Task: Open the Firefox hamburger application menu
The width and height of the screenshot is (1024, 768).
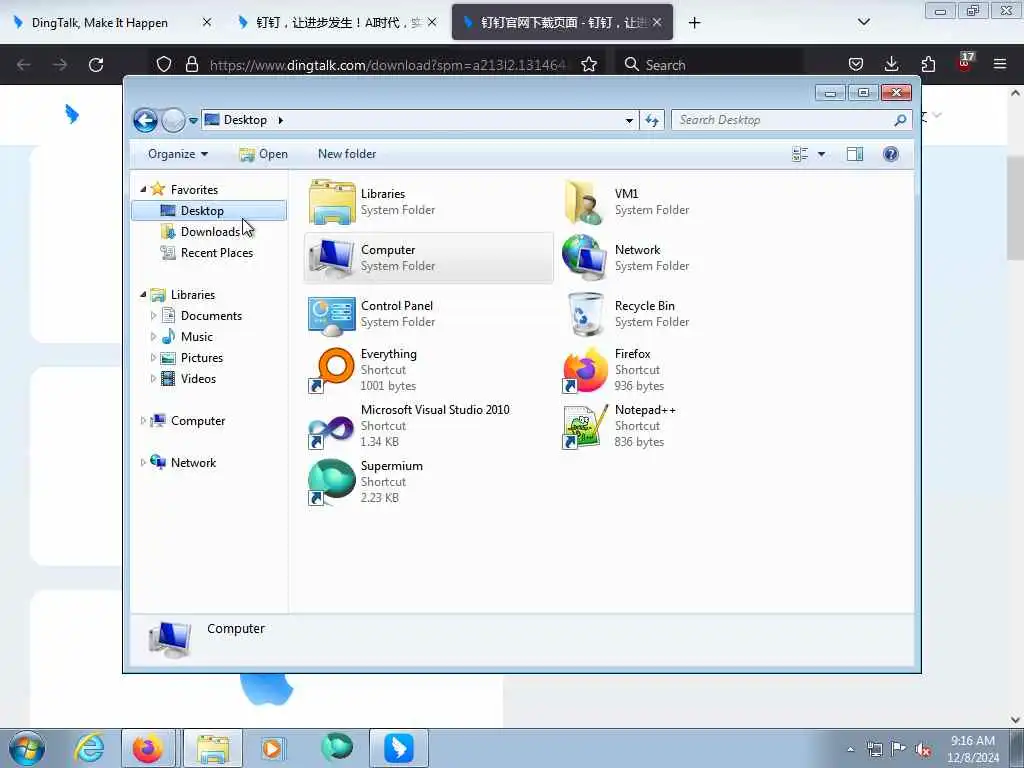Action: (1000, 64)
